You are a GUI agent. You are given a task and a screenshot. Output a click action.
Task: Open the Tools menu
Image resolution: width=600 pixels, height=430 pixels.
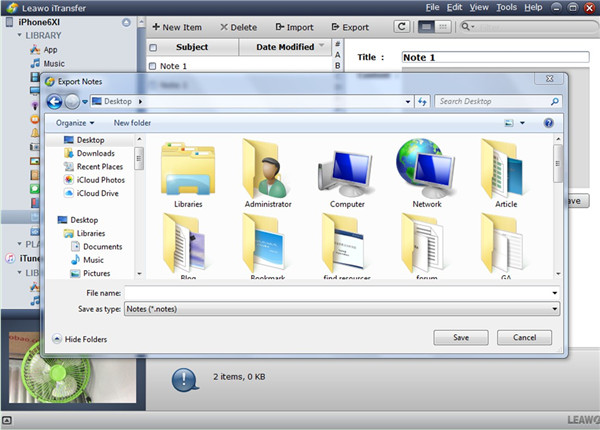pyautogui.click(x=506, y=7)
